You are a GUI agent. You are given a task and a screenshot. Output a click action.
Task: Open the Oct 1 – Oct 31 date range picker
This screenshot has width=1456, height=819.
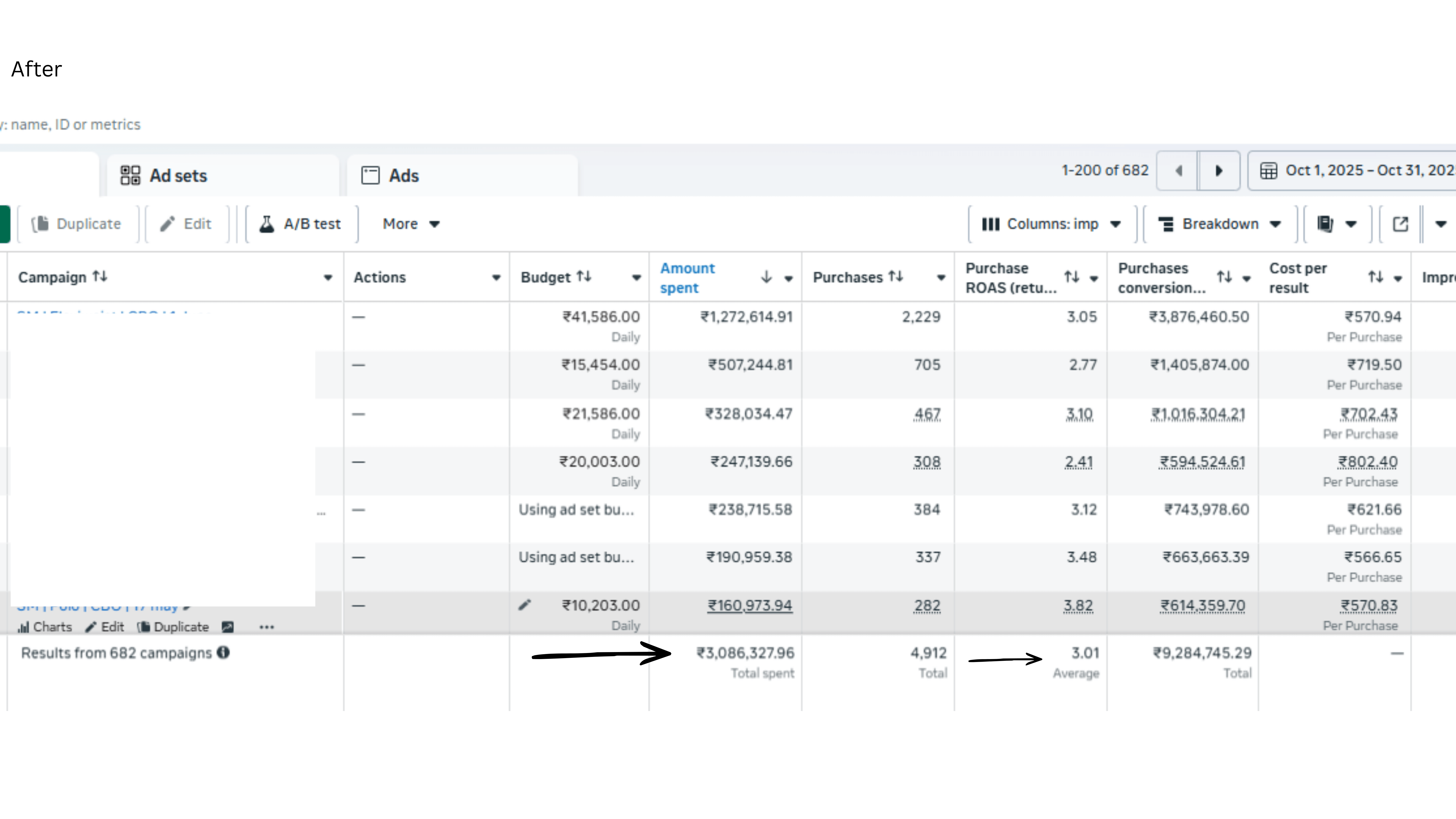1357,171
